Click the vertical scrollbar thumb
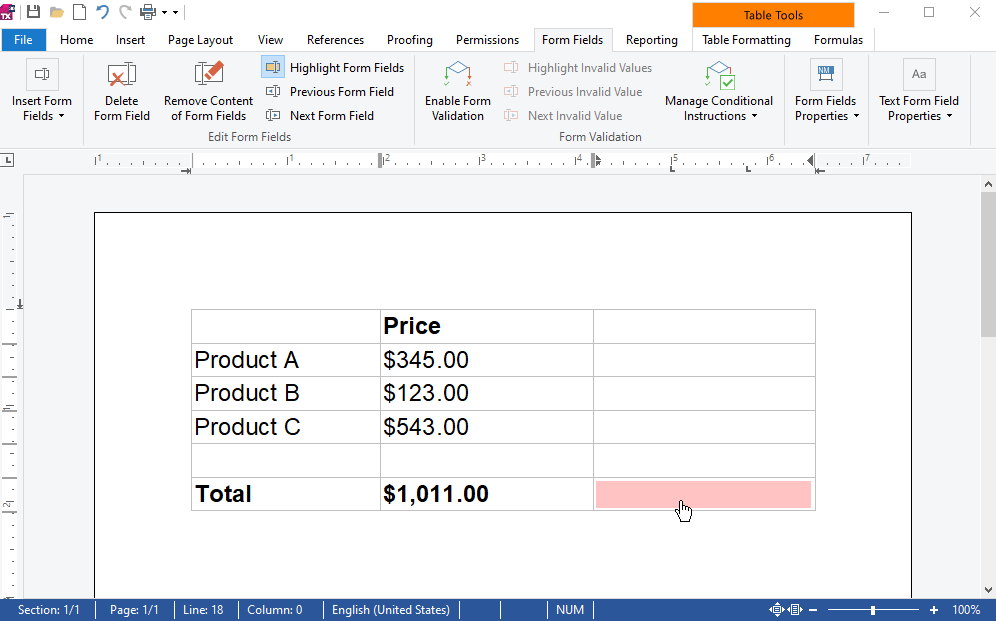The image size is (996, 621). click(x=988, y=264)
